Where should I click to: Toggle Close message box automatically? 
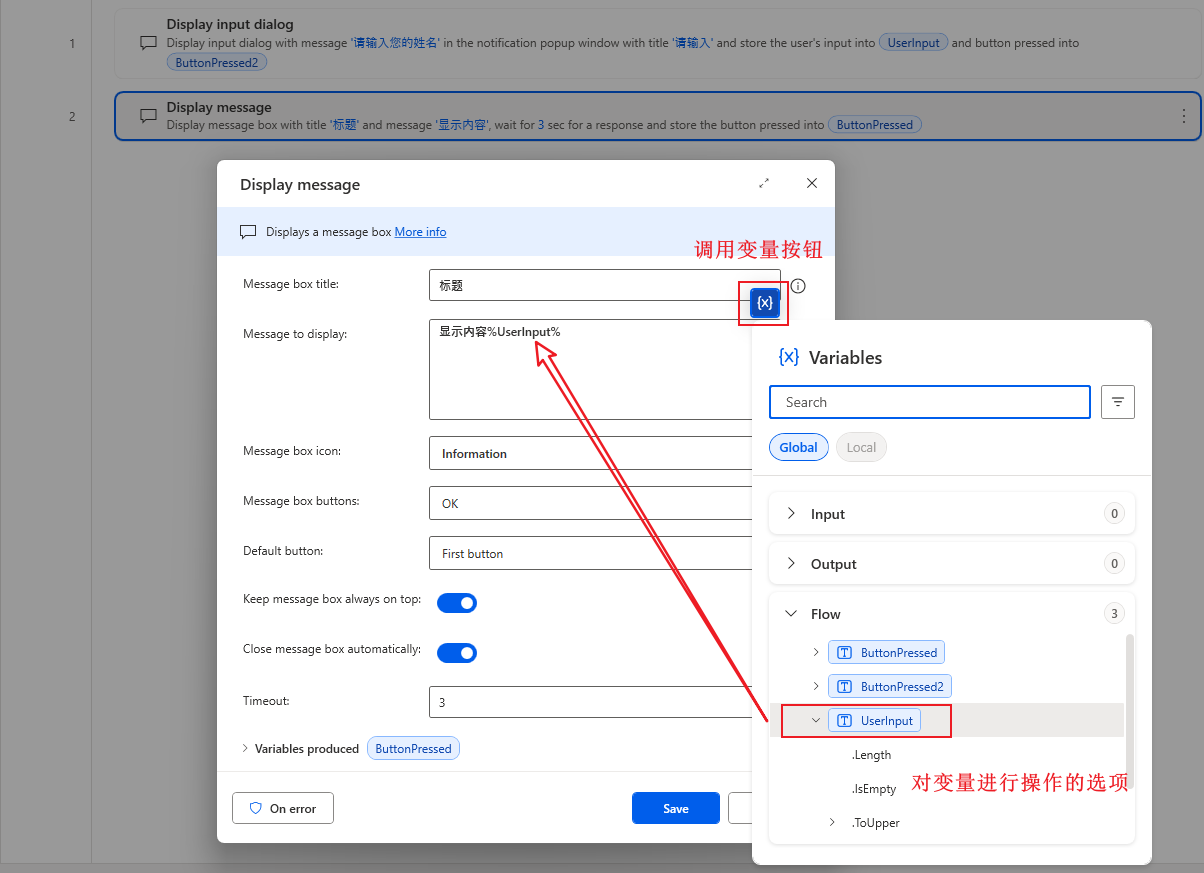[457, 653]
